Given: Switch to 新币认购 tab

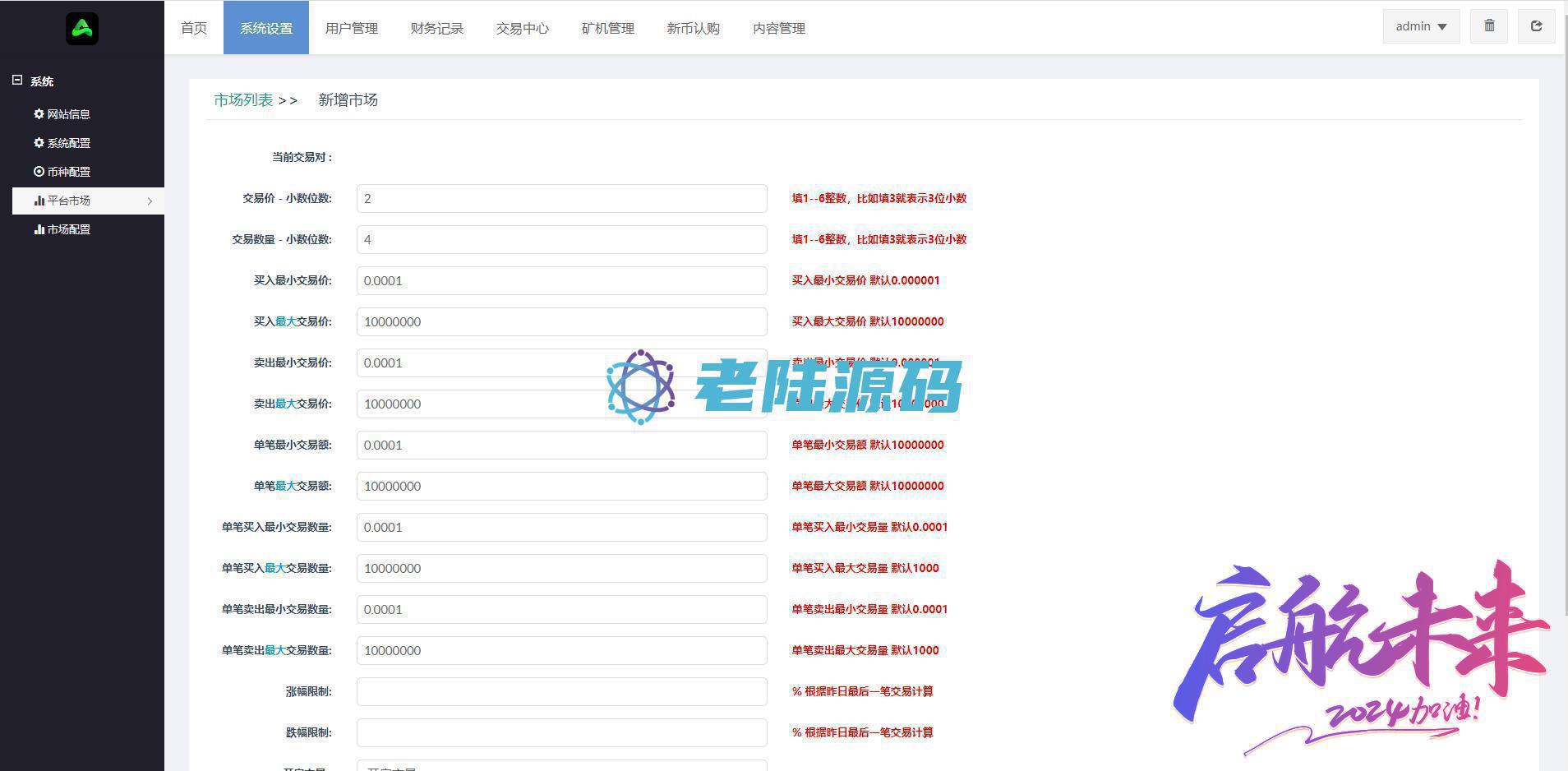Looking at the screenshot, I should [694, 28].
